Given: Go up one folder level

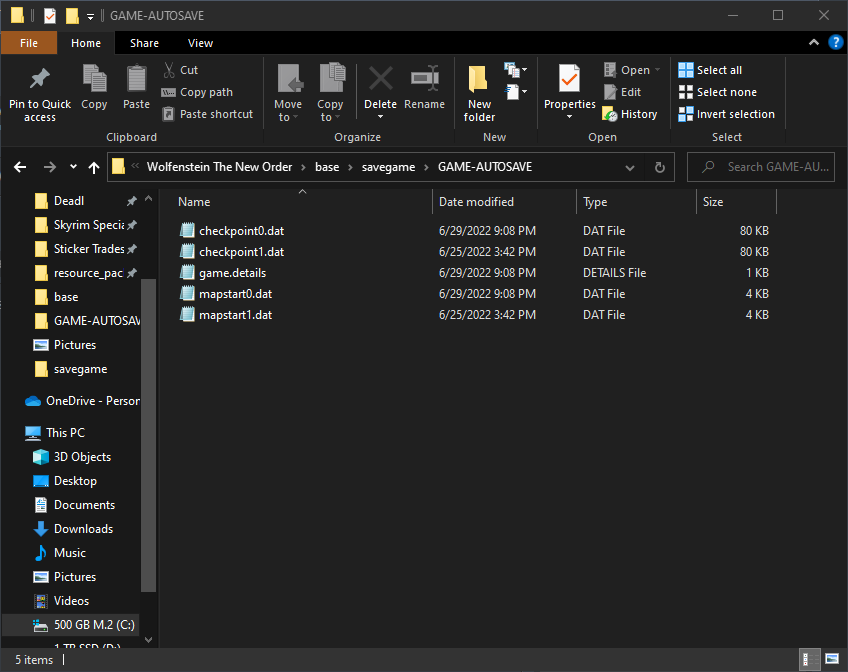Looking at the screenshot, I should pyautogui.click(x=94, y=168).
